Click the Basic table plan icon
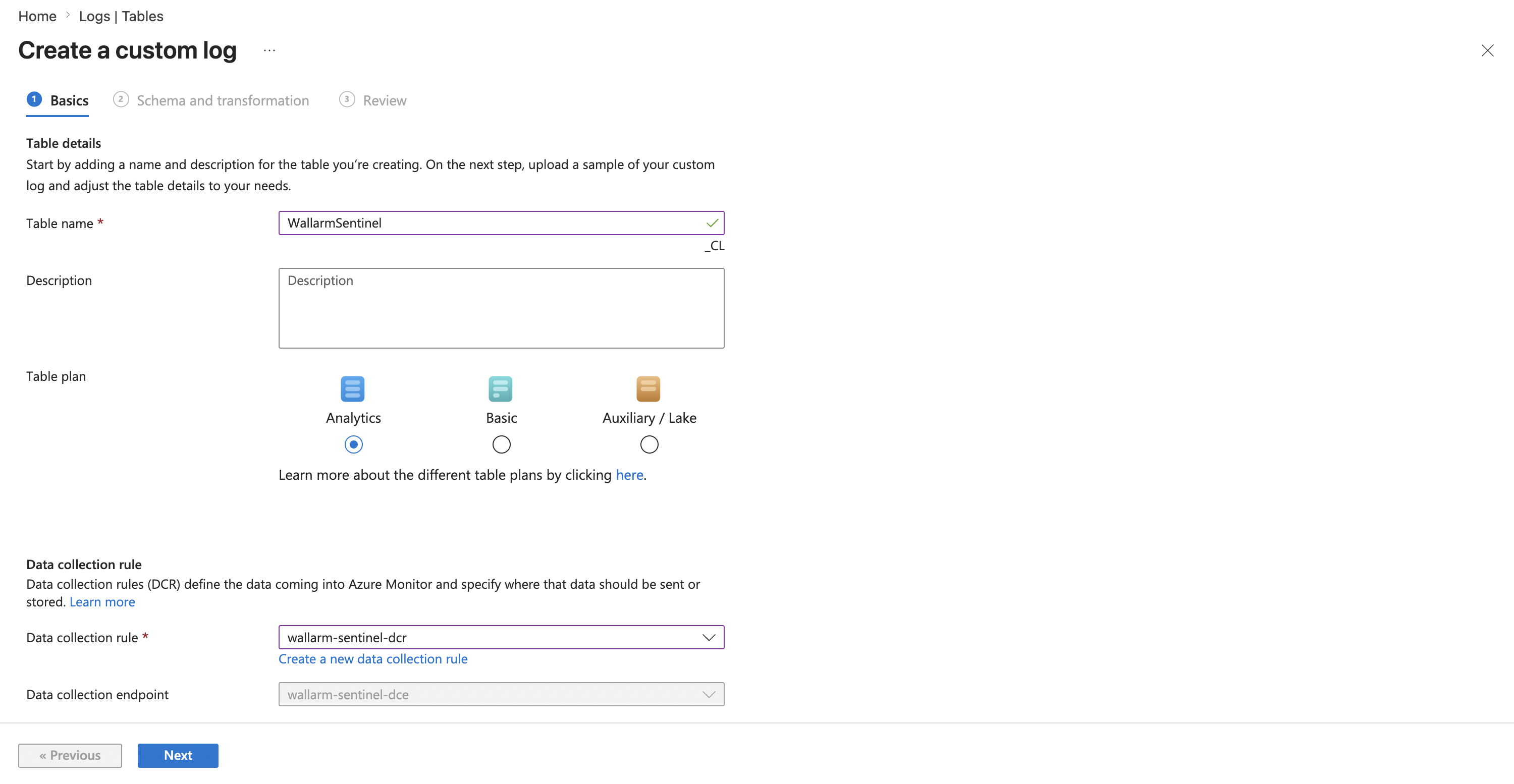The image size is (1514, 784). 501,388
